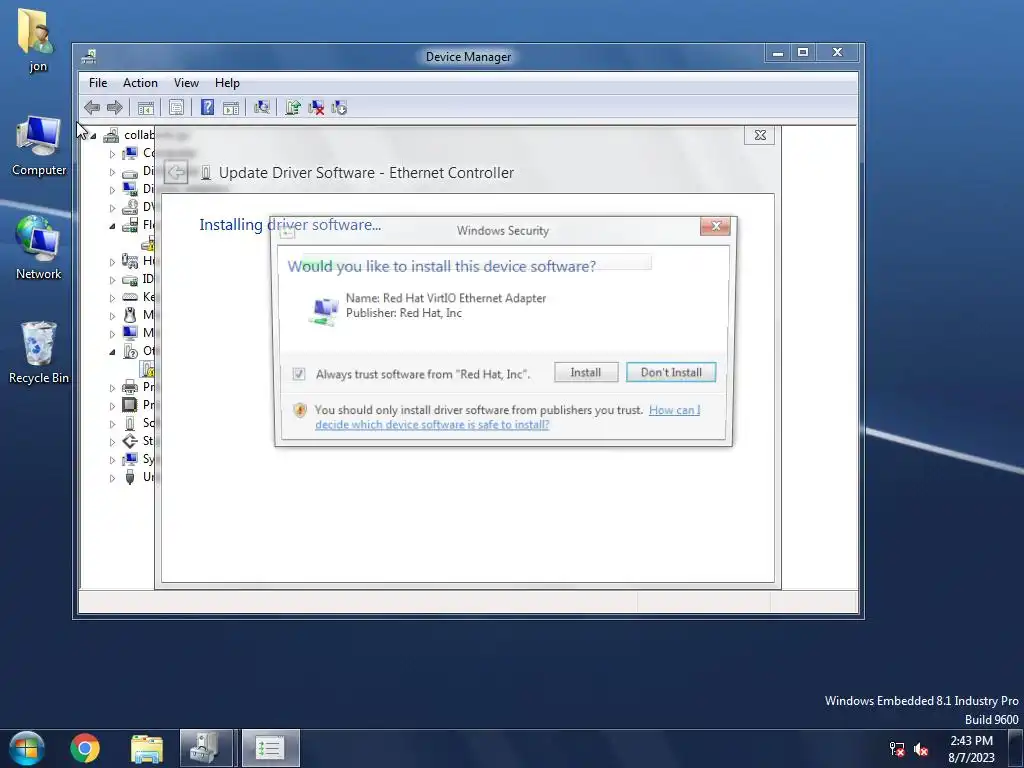Close the Update Driver Software wizard
The width and height of the screenshot is (1024, 768).
coord(760,135)
